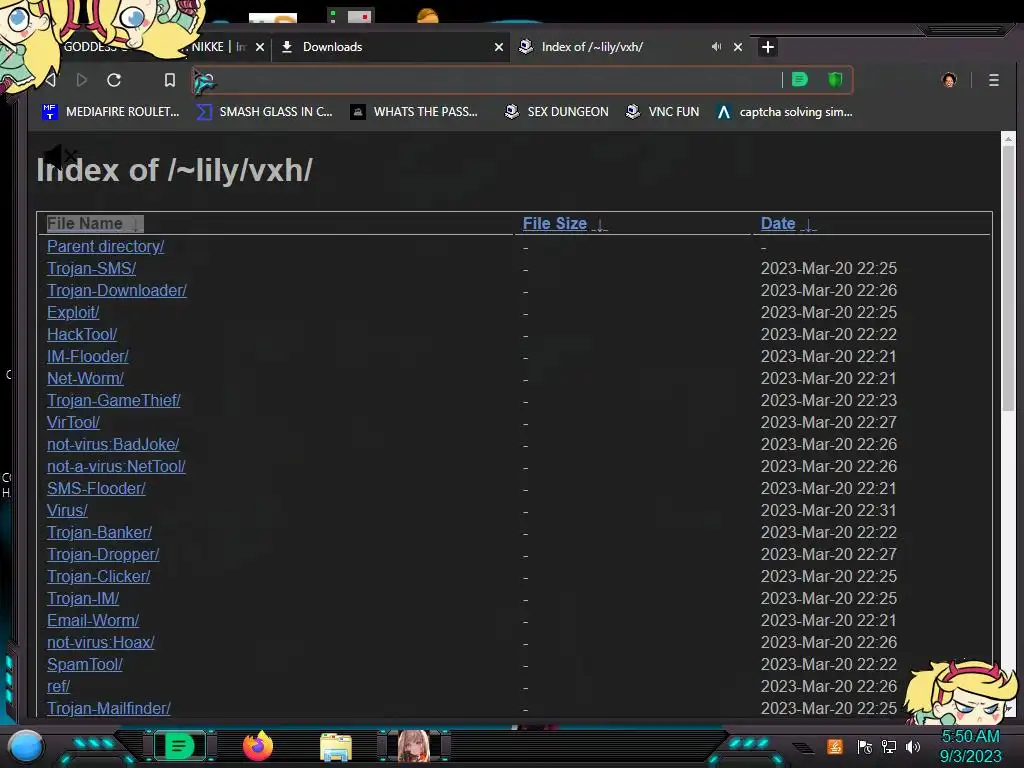
Task: Open the green chat app in taskbar
Action: coord(179,746)
